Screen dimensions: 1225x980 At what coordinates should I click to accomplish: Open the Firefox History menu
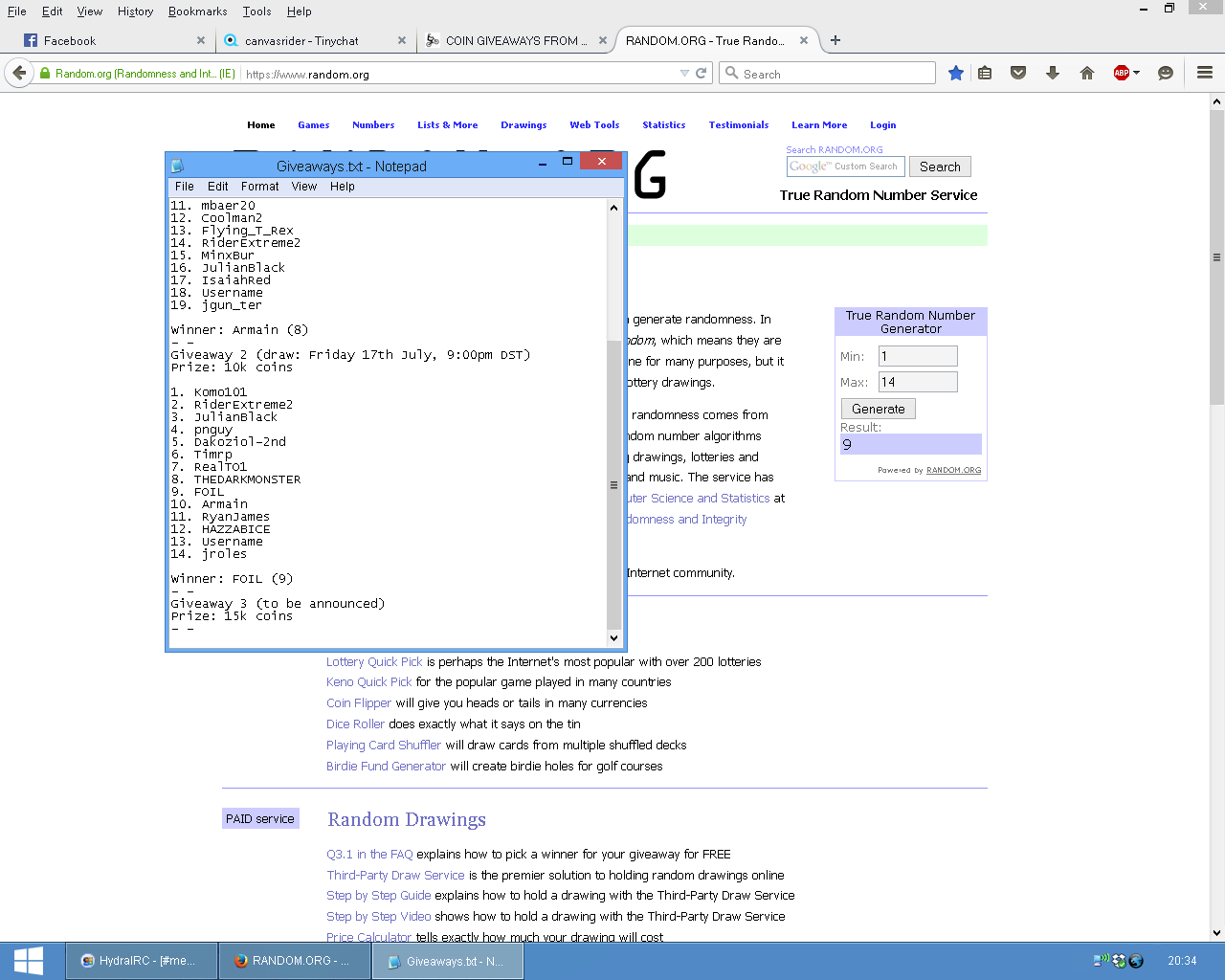pos(135,11)
